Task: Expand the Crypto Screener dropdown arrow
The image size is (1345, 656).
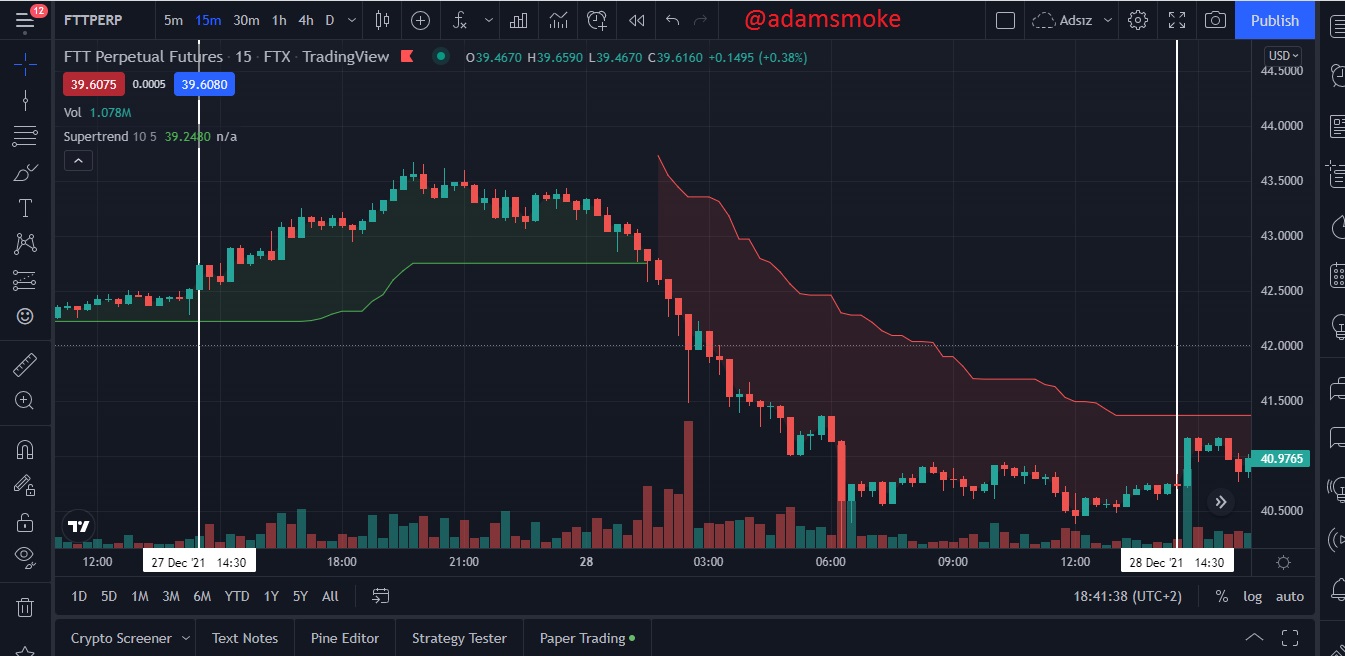Action: coord(184,638)
